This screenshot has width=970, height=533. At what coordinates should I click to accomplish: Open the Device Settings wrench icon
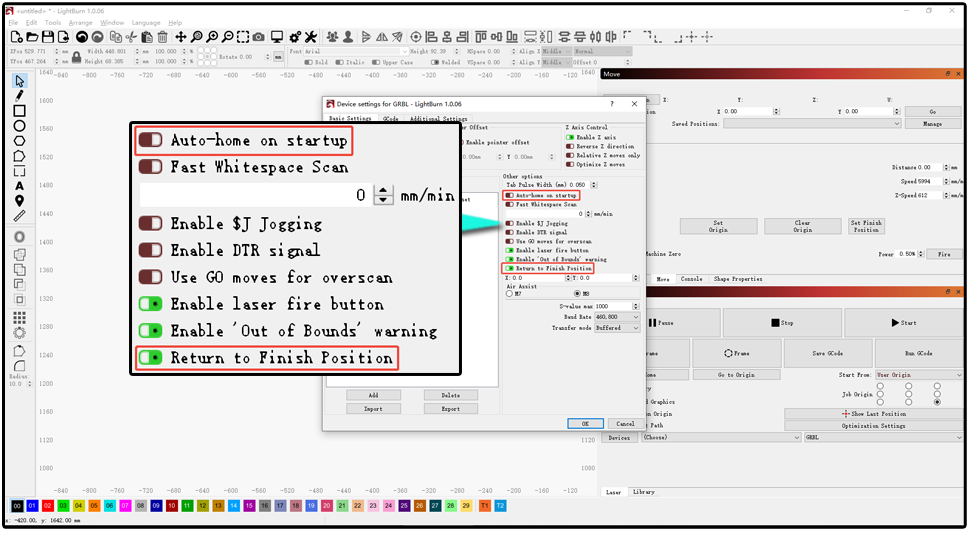(x=311, y=37)
